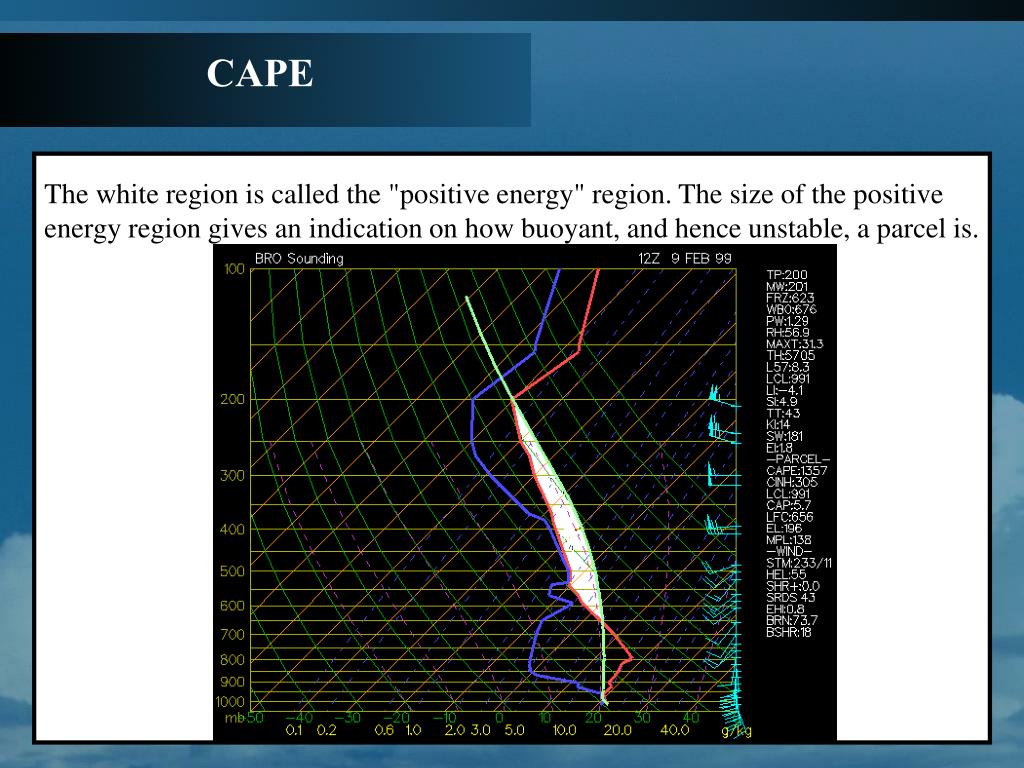Image resolution: width=1024 pixels, height=768 pixels.
Task: Click the "-WIND-" section heading
Action: tap(789, 552)
